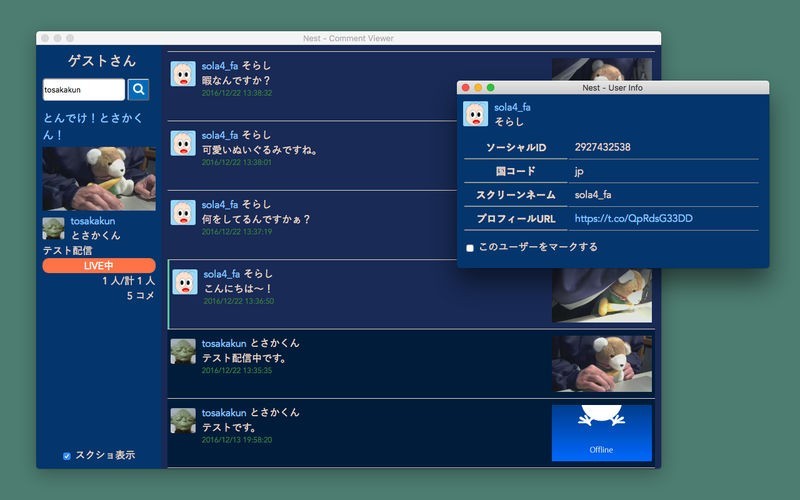800x500 pixels.
Task: Click the tosakakun username on the テストです。 comment
Action: coord(223,412)
